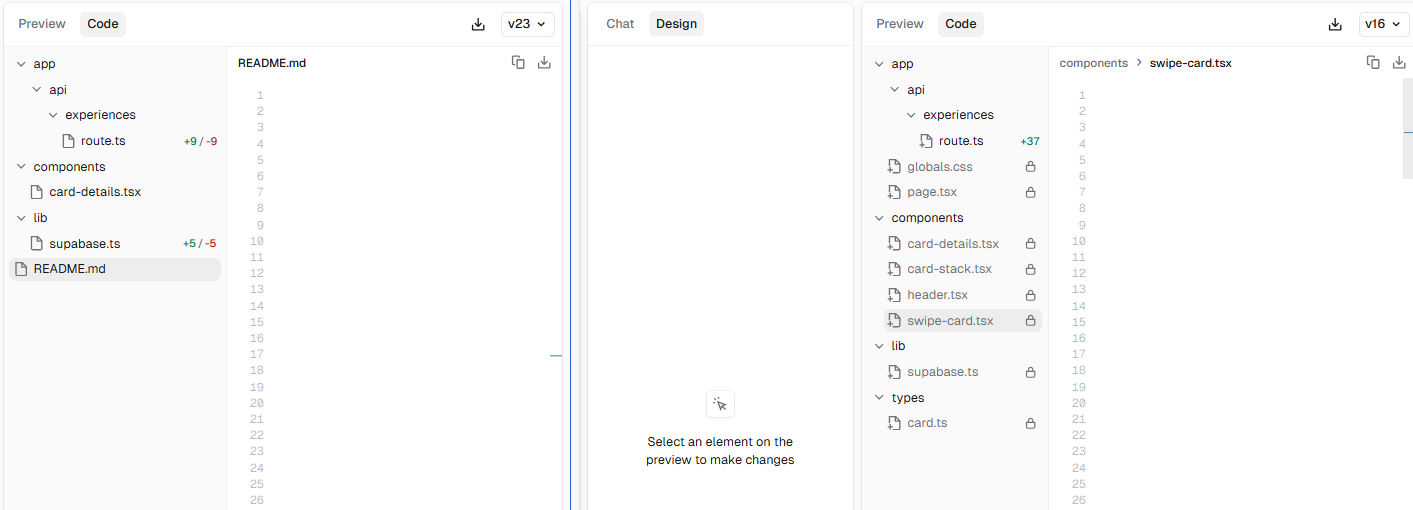Image resolution: width=1413 pixels, height=510 pixels.
Task: Collapse the types folder in right tree
Action: [879, 398]
